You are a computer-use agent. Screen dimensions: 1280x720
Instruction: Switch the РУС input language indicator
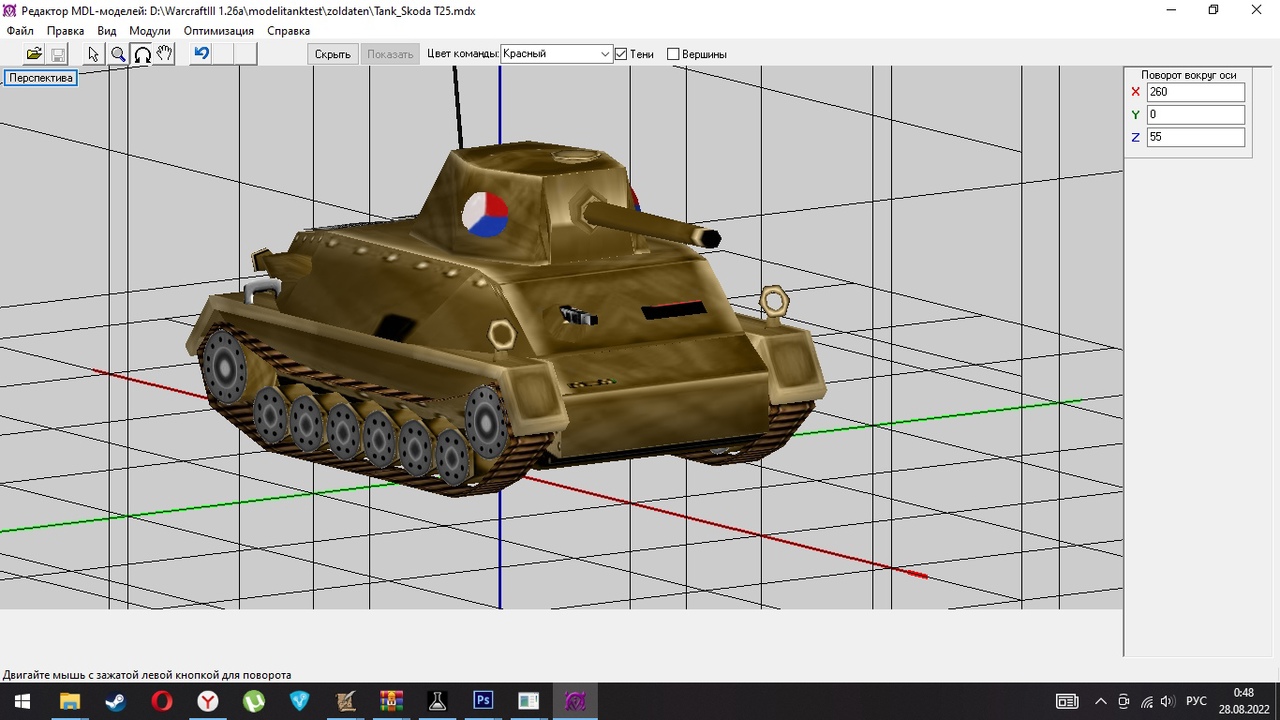tap(1196, 701)
